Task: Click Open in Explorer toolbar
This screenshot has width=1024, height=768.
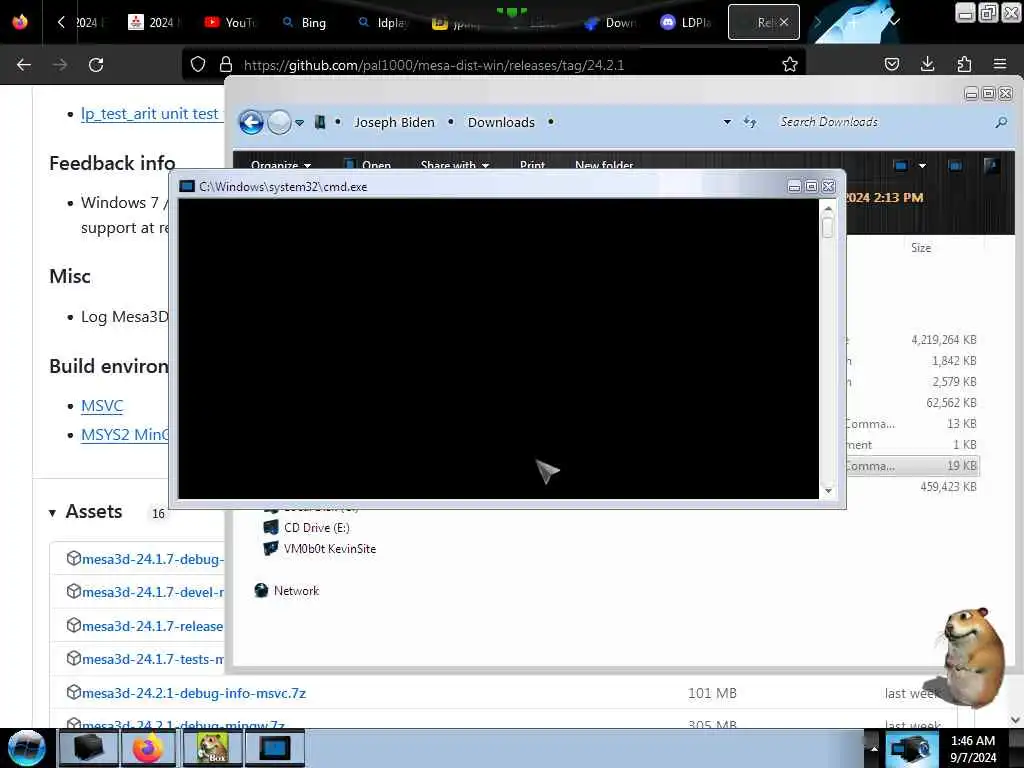Action: click(368, 165)
